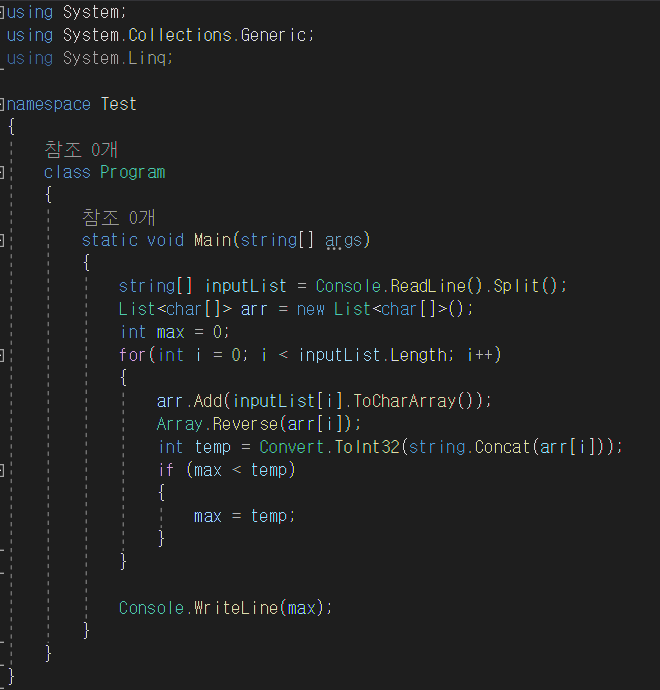This screenshot has width=660, height=690.
Task: Click the static keyword
Action: coord(110,240)
